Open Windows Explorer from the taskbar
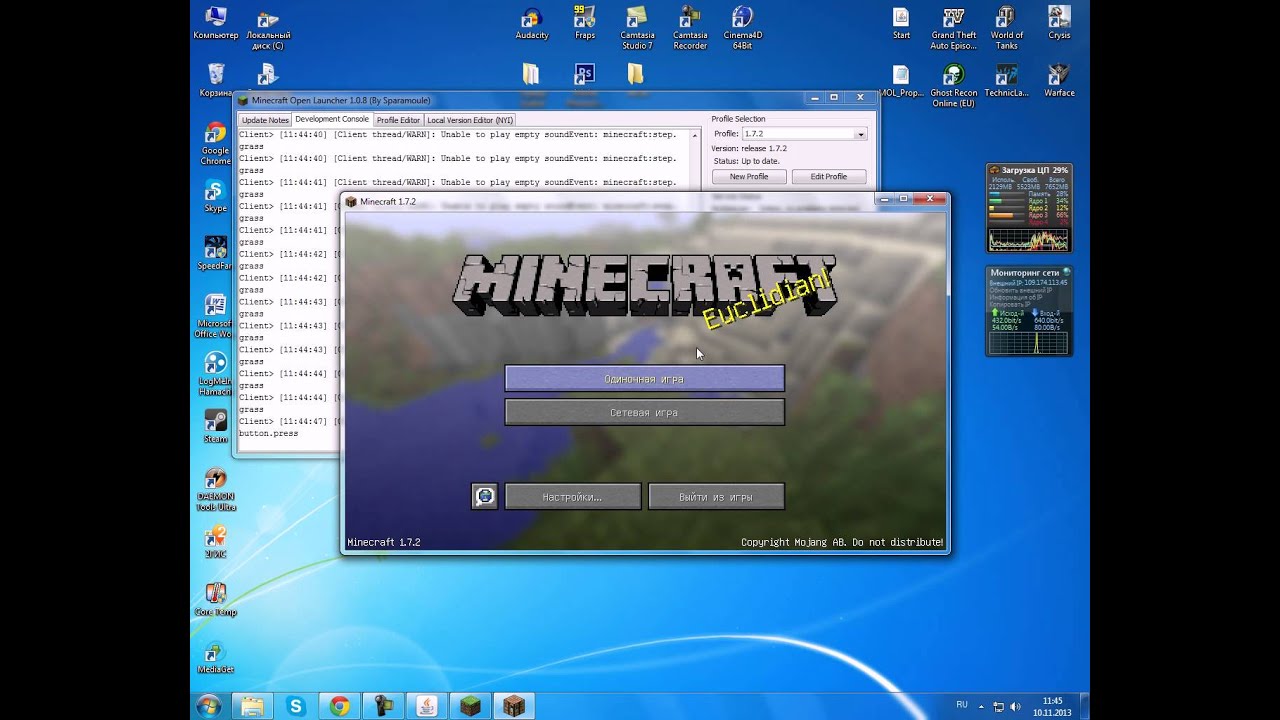 pos(252,706)
